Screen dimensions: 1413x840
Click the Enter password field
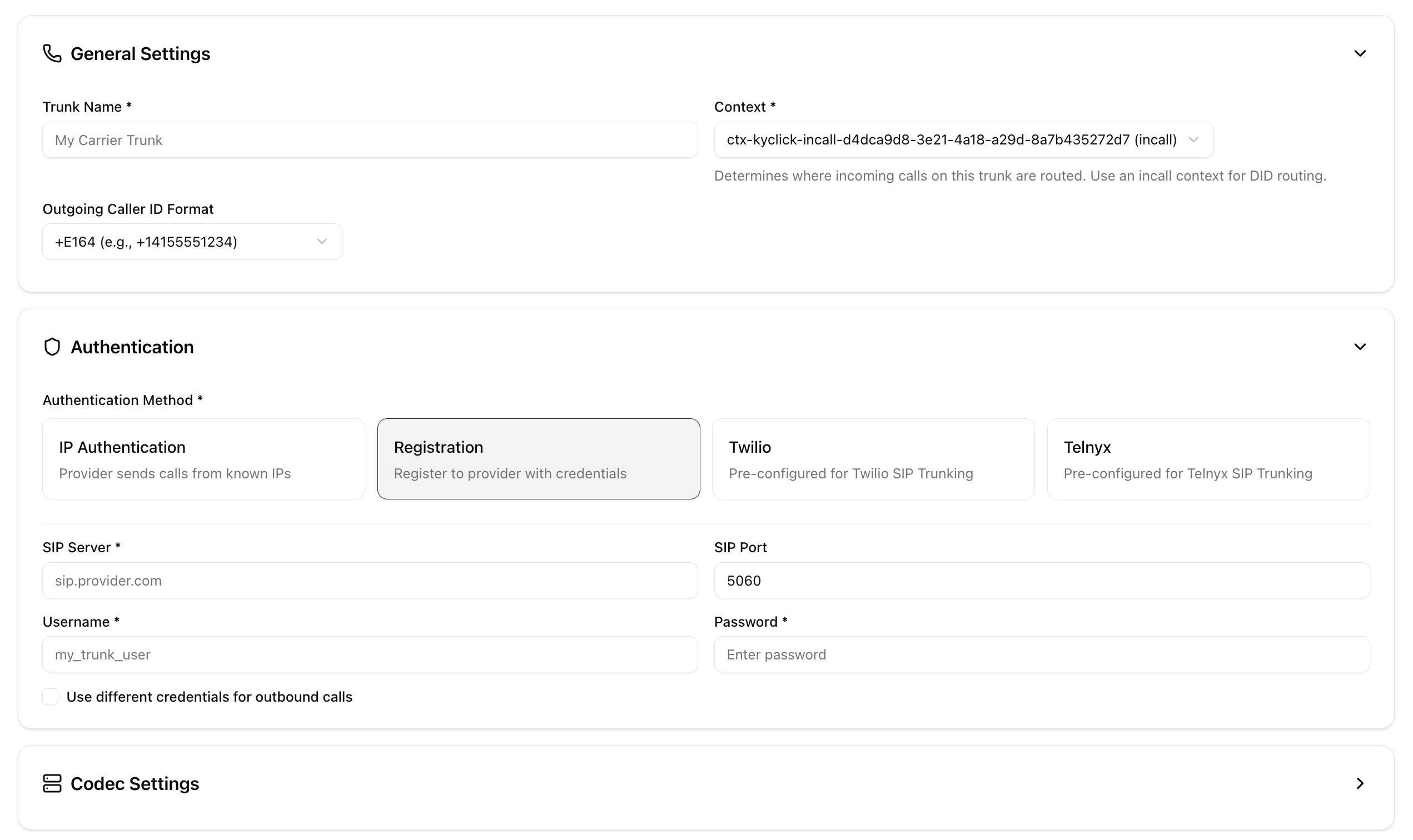(x=1041, y=654)
